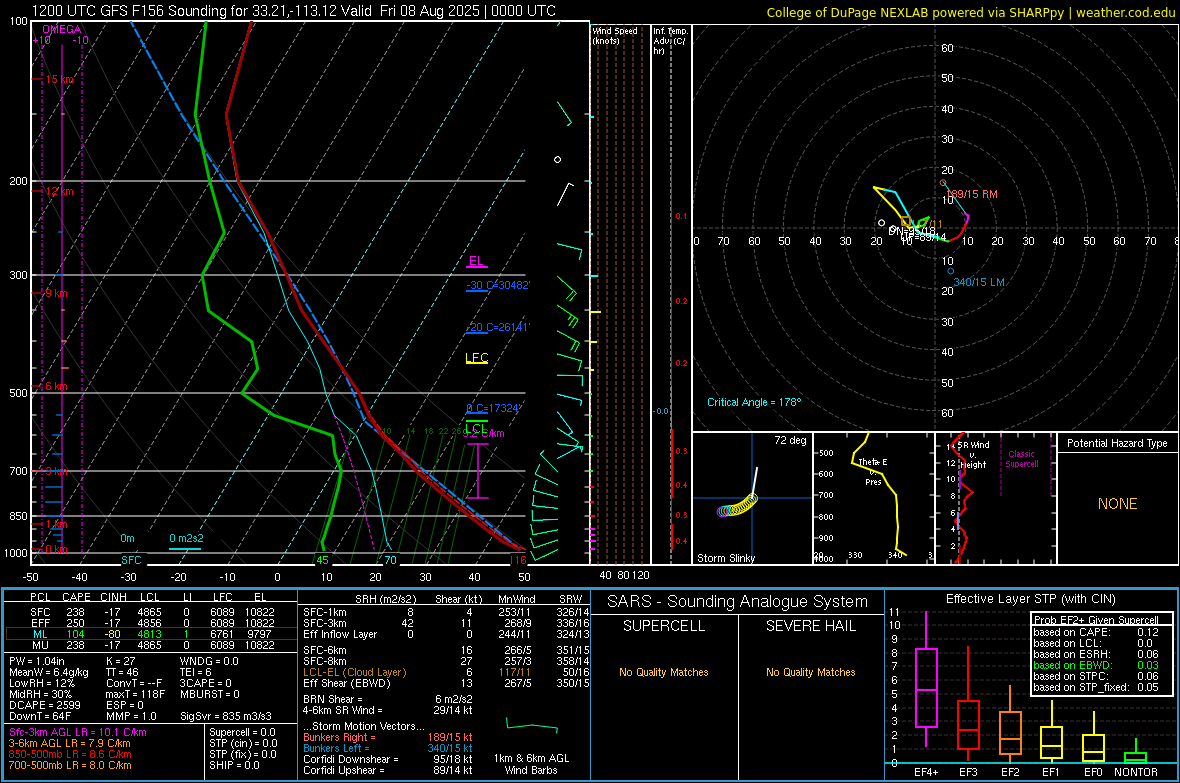Click the Bunkers Right = 189/15 kt line

pyautogui.click(x=388, y=738)
